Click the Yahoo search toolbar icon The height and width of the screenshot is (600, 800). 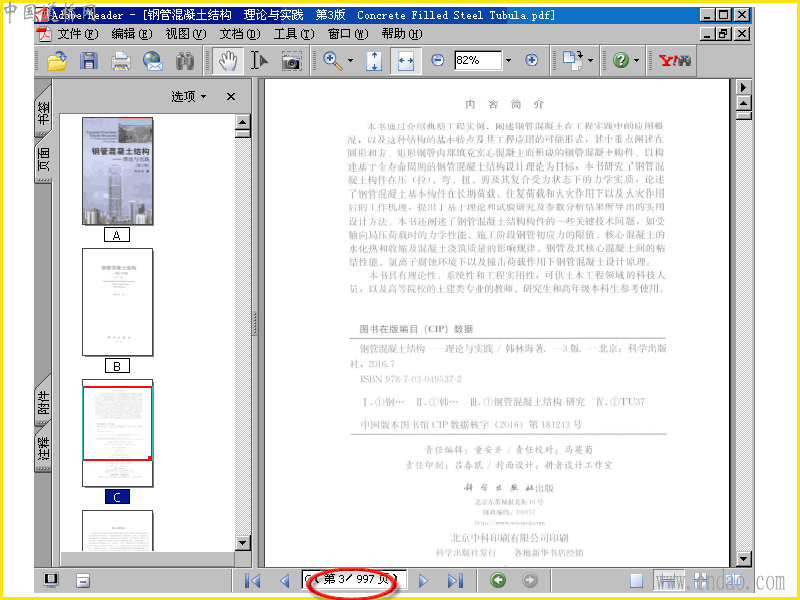click(x=674, y=61)
